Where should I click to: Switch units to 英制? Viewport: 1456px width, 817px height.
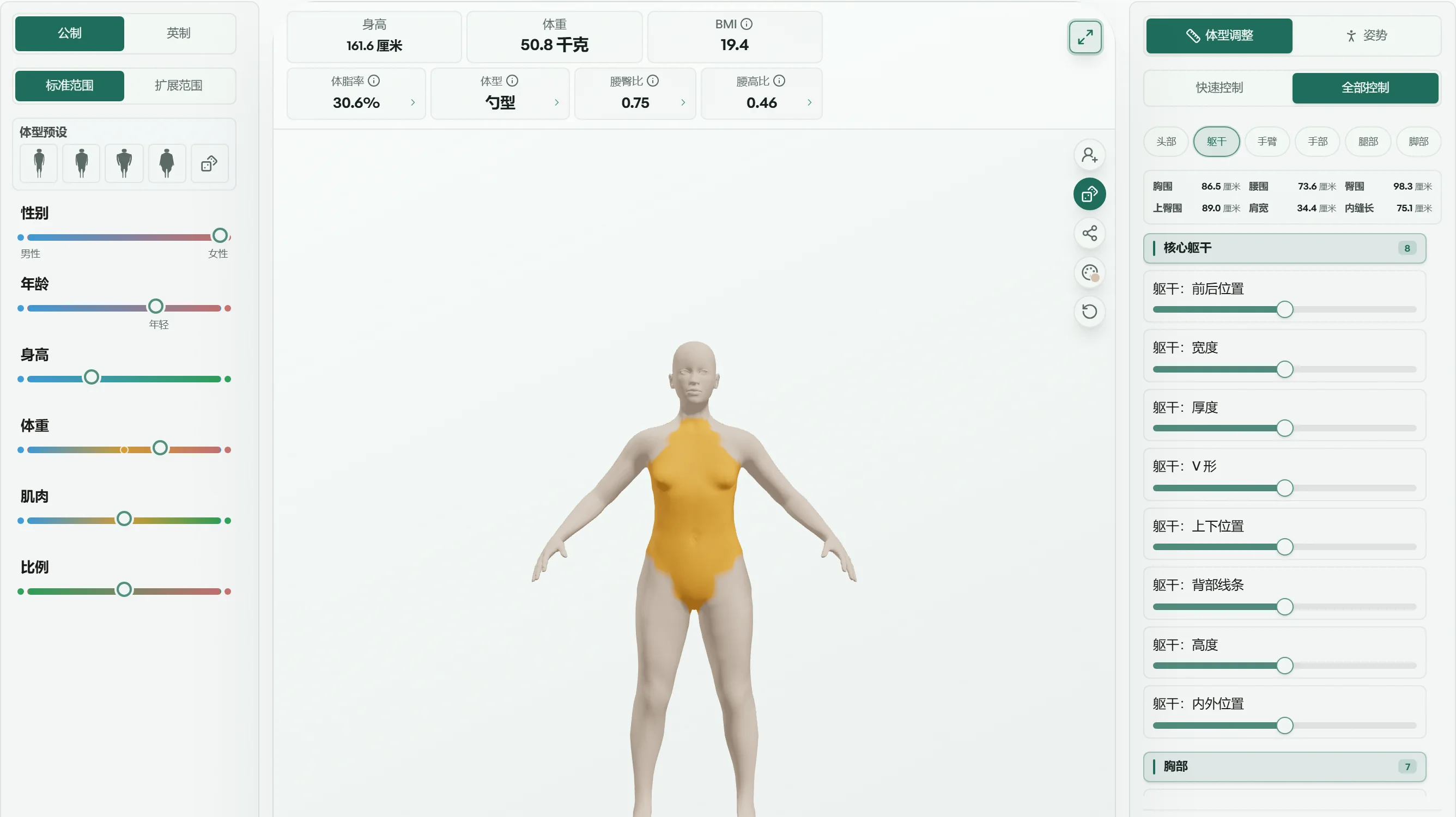[179, 33]
